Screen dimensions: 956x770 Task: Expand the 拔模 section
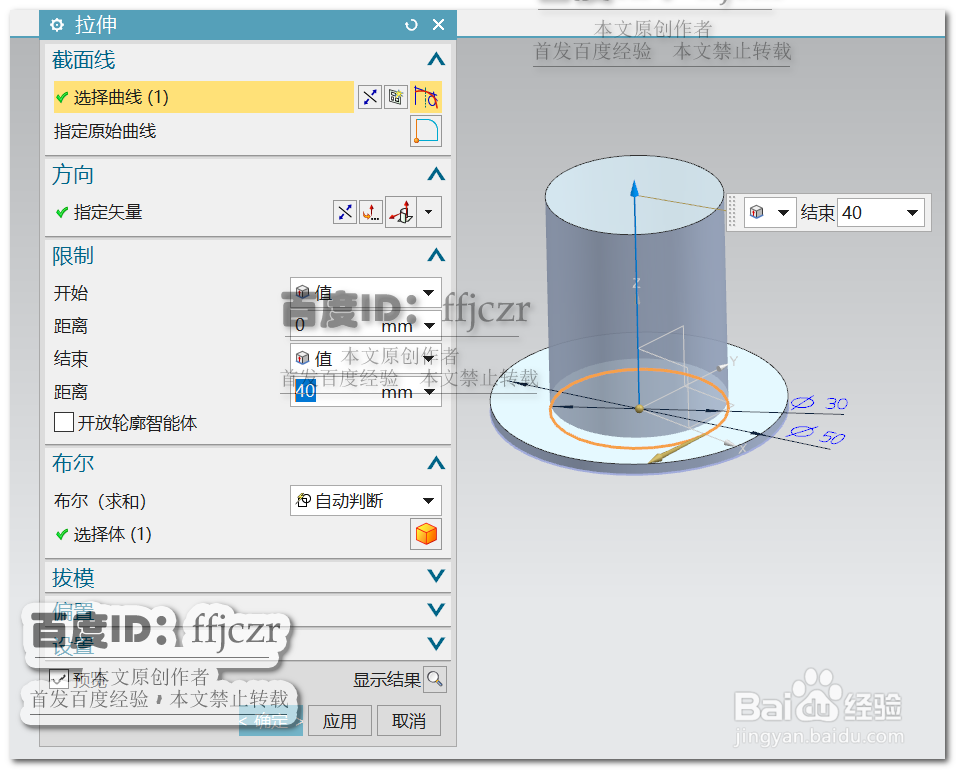point(435,577)
